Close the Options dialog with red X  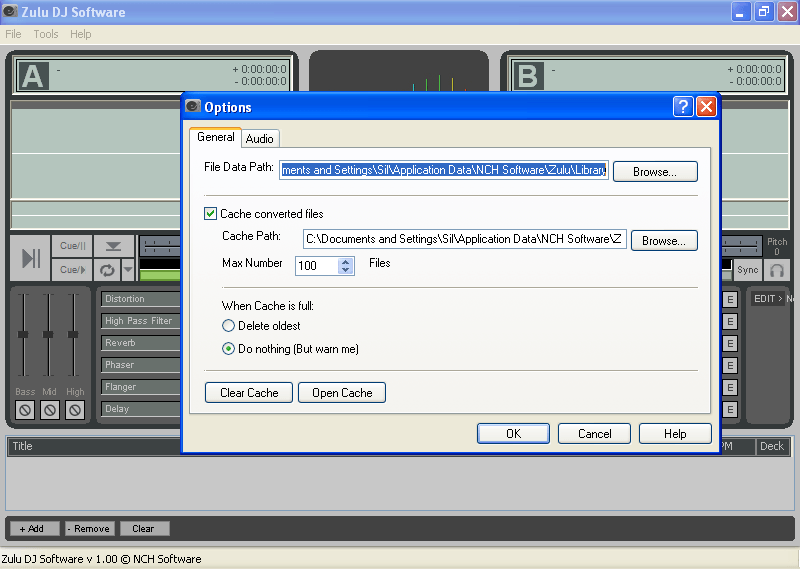706,107
